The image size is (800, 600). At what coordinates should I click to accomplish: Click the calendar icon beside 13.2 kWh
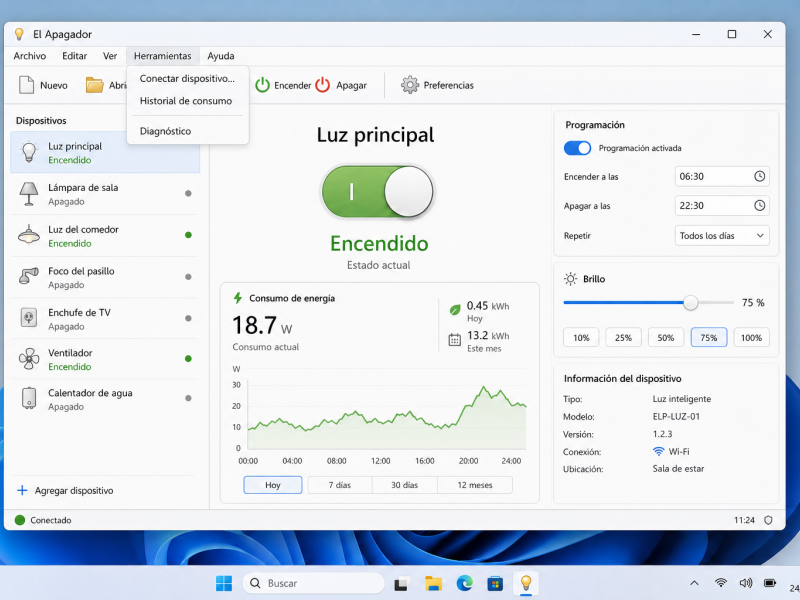coord(454,340)
